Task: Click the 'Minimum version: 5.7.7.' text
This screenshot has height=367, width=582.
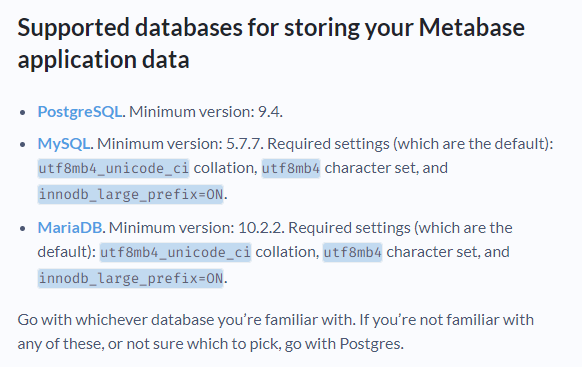Action: coord(180,144)
